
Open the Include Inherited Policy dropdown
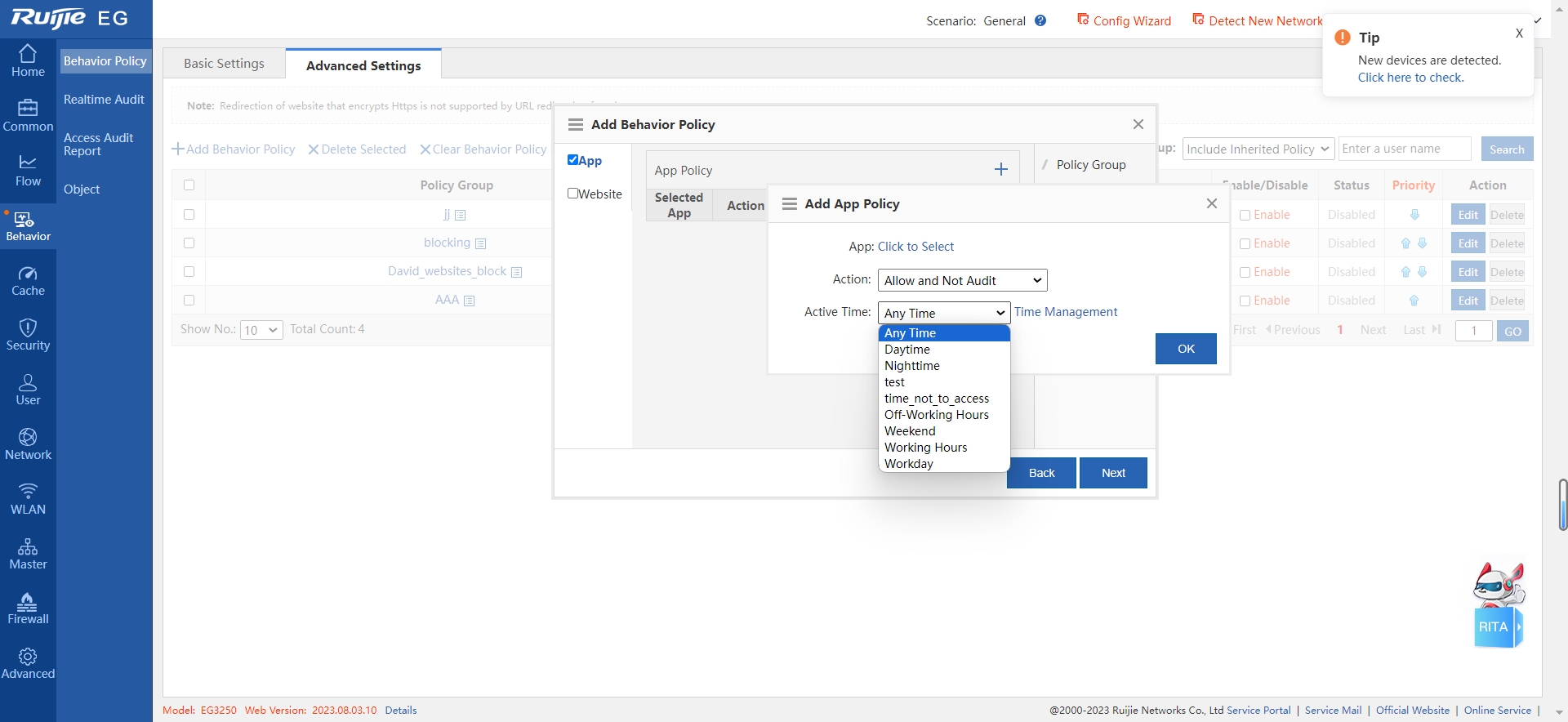coord(1257,149)
